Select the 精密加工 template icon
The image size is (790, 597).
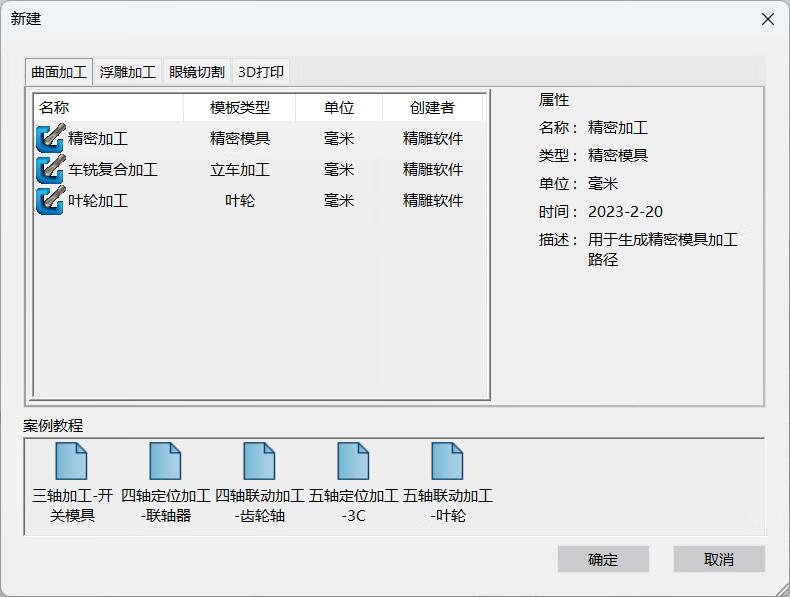[50, 138]
